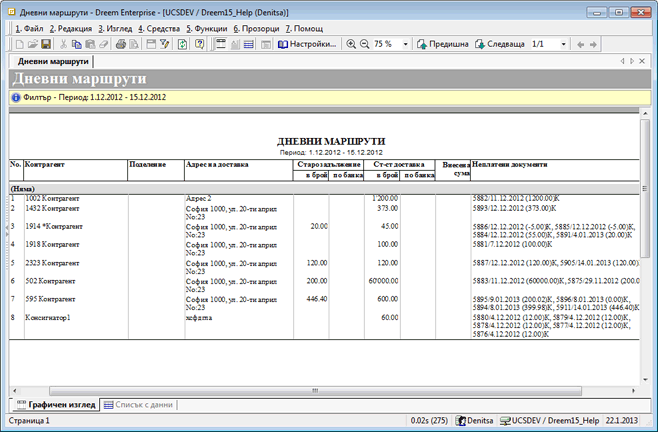Image resolution: width=658 pixels, height=432 pixels.
Task: Click the Cut scissors icon
Action: point(63,44)
